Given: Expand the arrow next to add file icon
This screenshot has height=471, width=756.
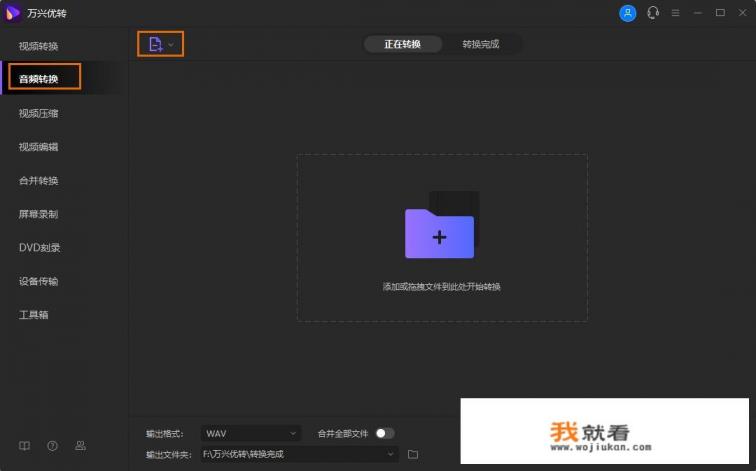Looking at the screenshot, I should [x=171, y=44].
